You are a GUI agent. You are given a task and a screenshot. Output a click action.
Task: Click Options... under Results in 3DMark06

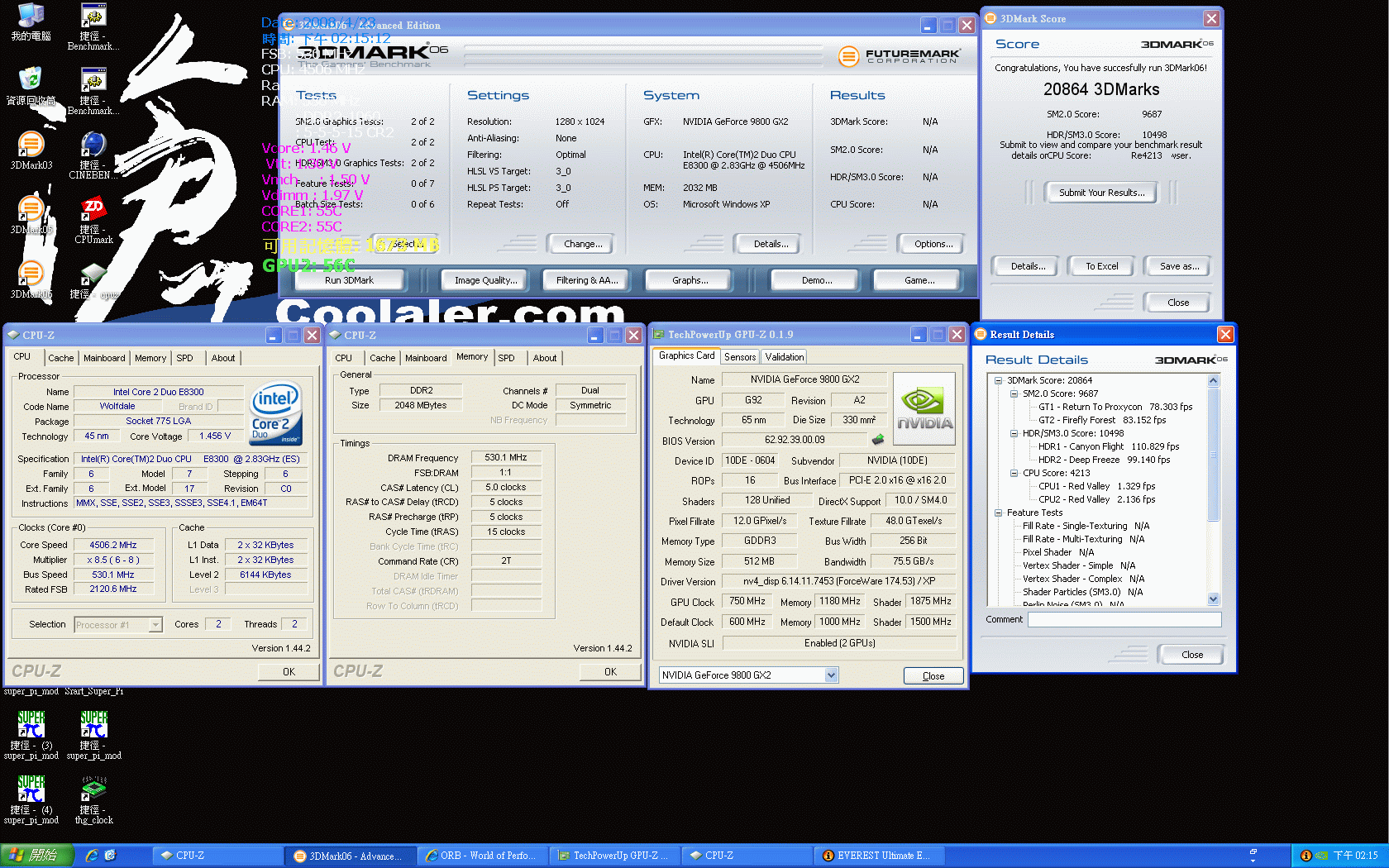pyautogui.click(x=933, y=244)
